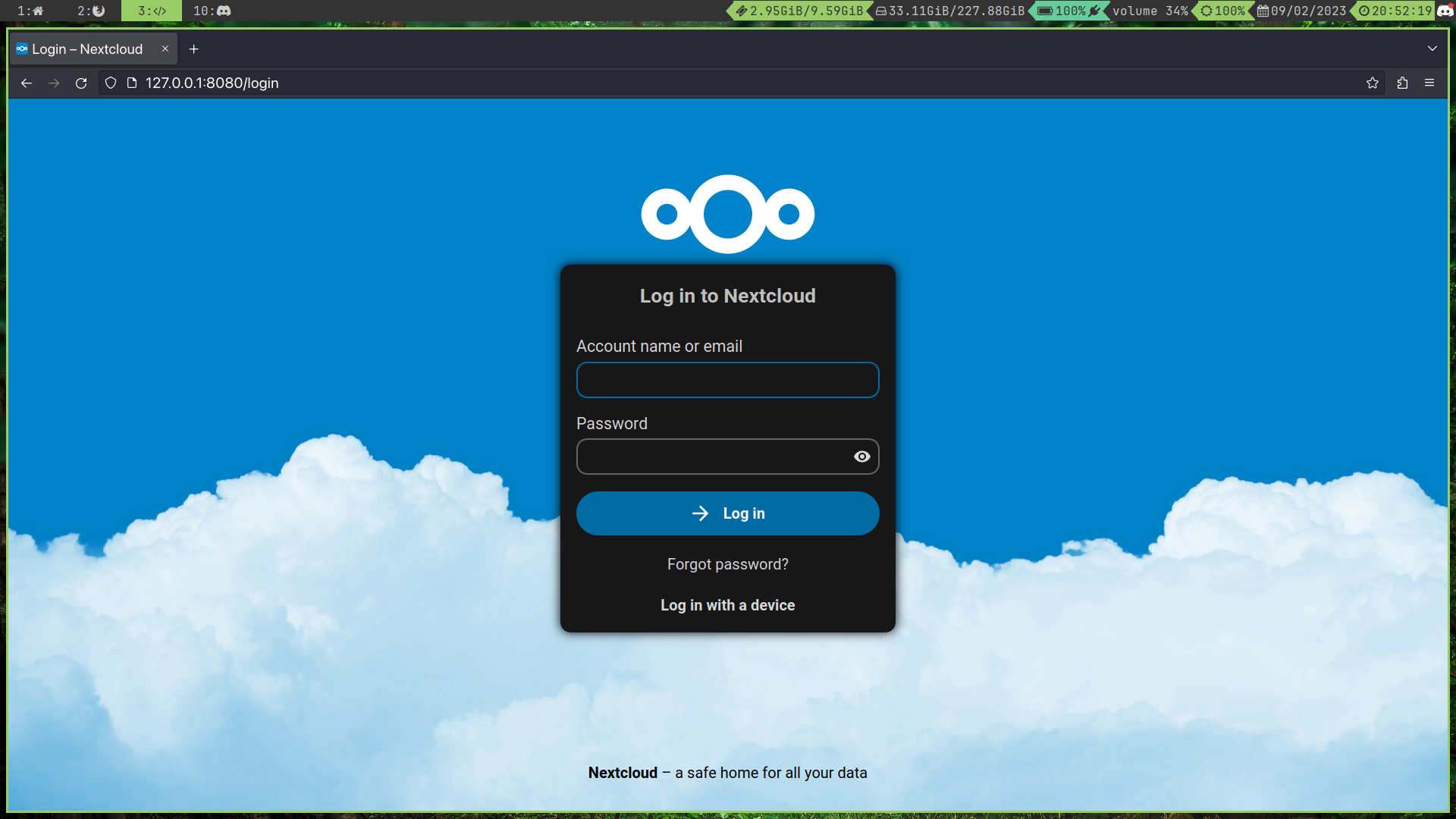Select the Login – Nextcloud tab
1456x819 pixels.
point(87,49)
